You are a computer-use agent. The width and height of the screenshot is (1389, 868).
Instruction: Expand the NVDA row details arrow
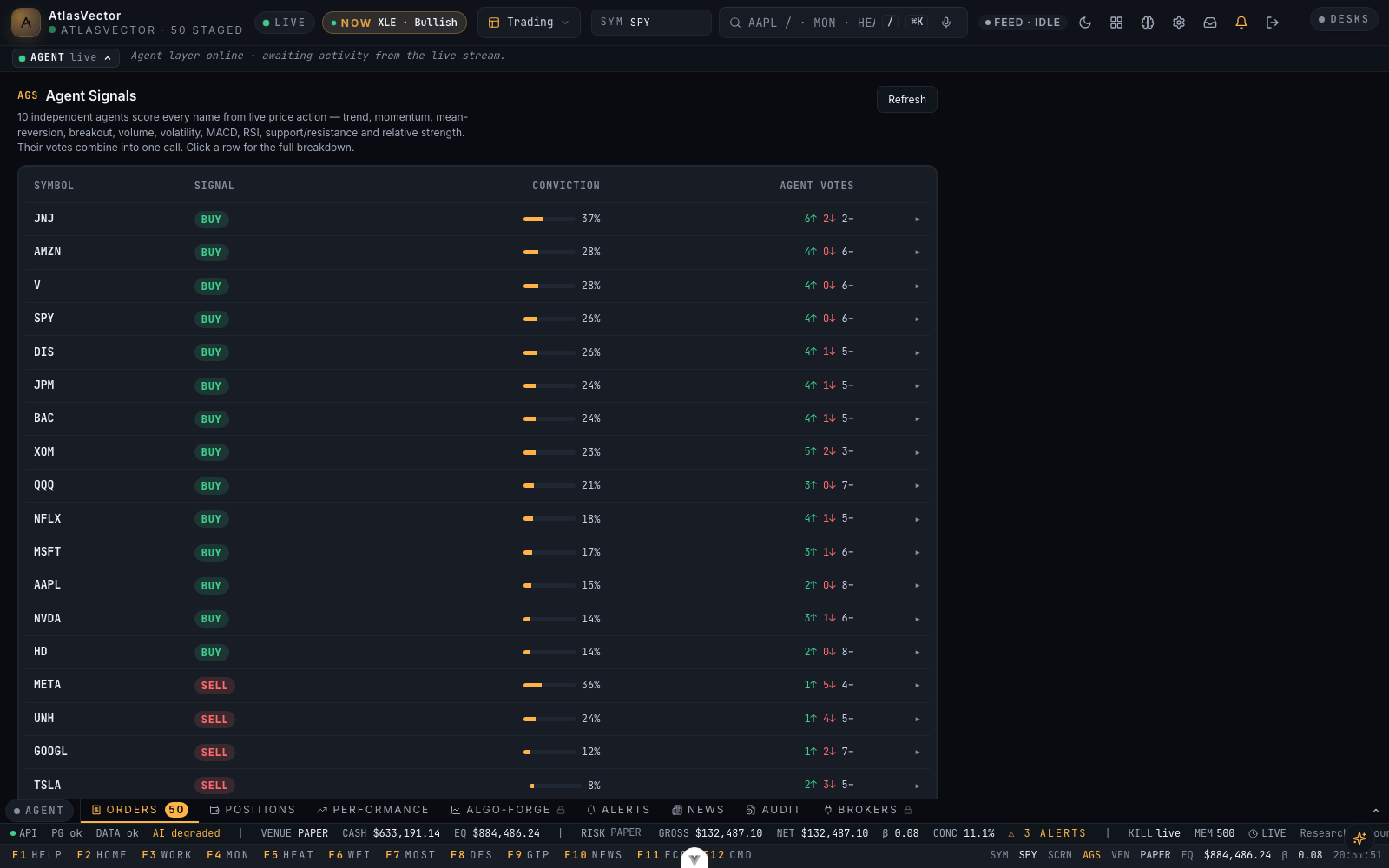[918, 619]
